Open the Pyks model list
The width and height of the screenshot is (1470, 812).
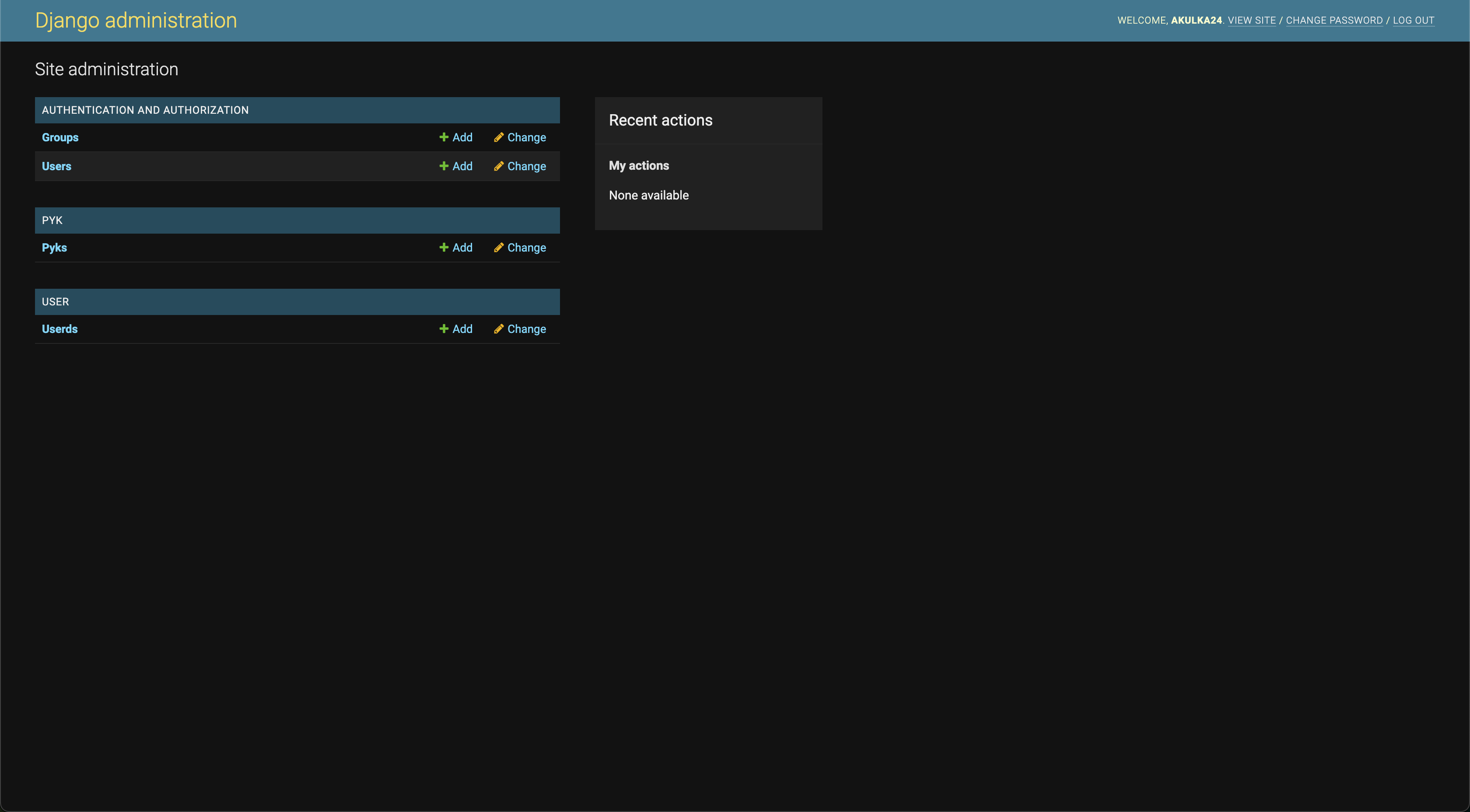(54, 248)
